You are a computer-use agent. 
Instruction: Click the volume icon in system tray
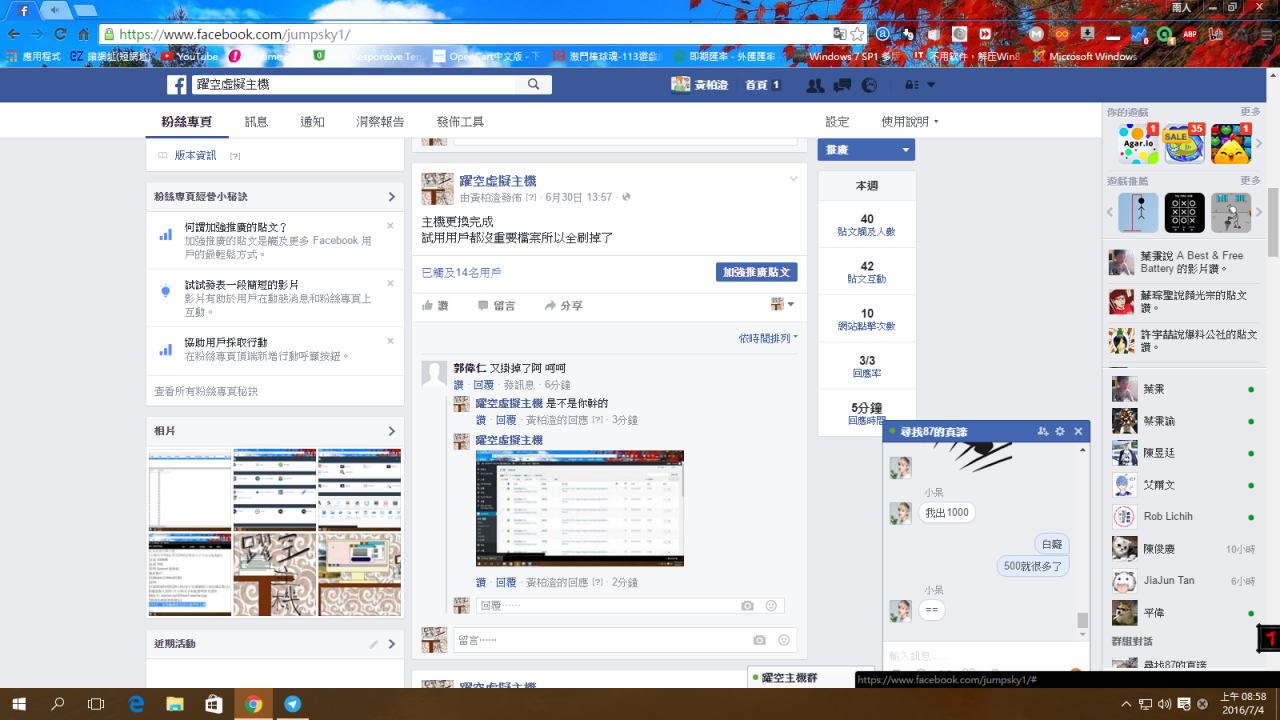1164,704
